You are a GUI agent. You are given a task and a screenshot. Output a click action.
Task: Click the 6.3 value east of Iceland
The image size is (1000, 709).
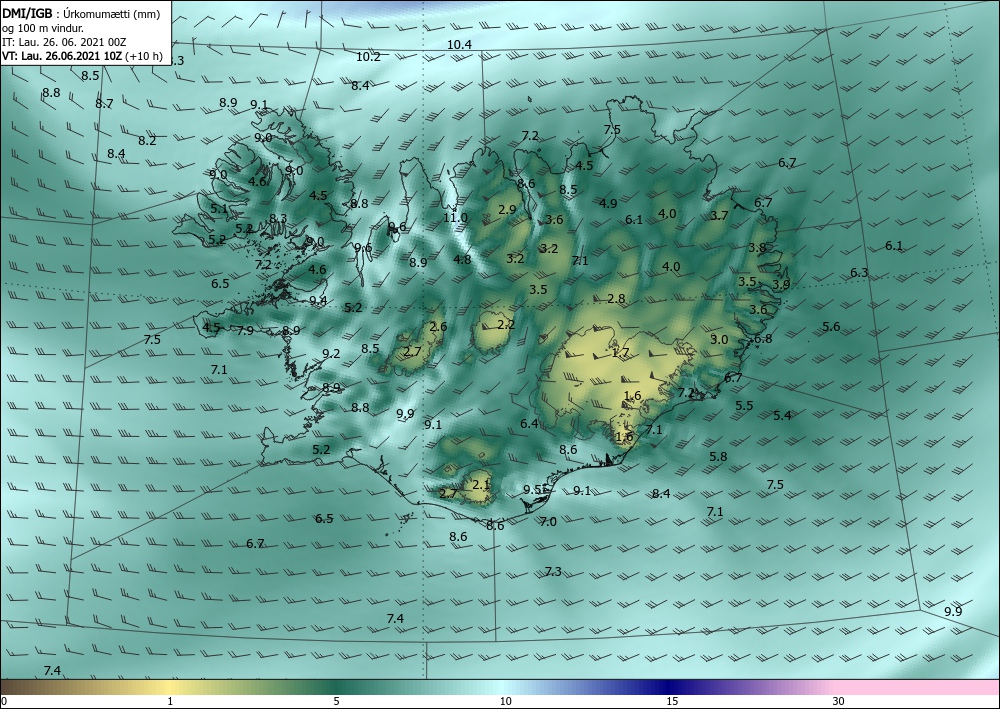[859, 273]
